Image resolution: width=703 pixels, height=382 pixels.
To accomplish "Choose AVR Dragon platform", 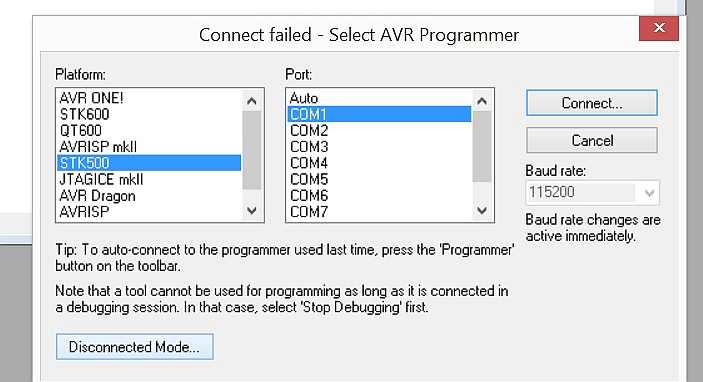I will coord(149,195).
